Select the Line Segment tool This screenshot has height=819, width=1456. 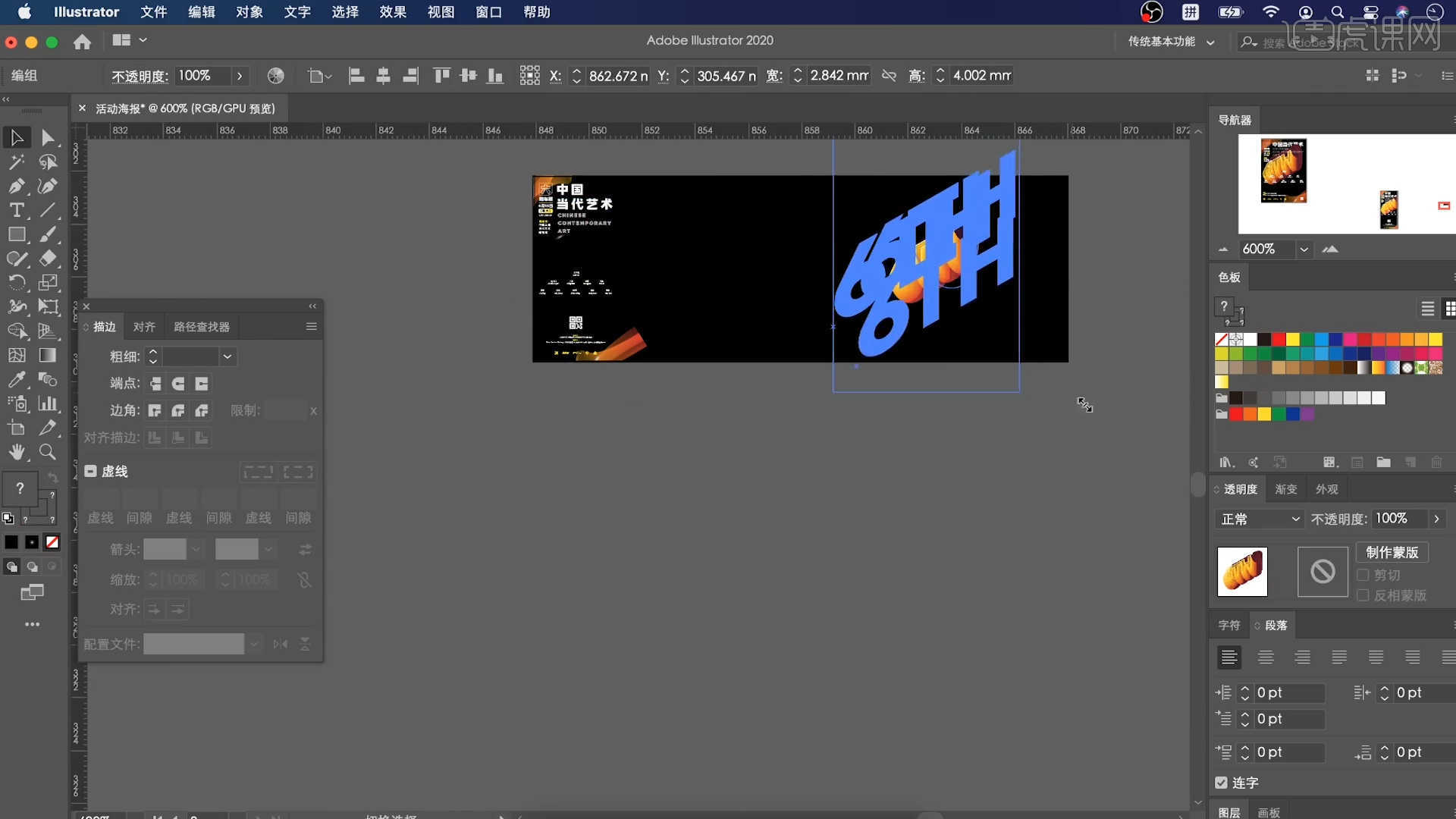click(x=48, y=210)
